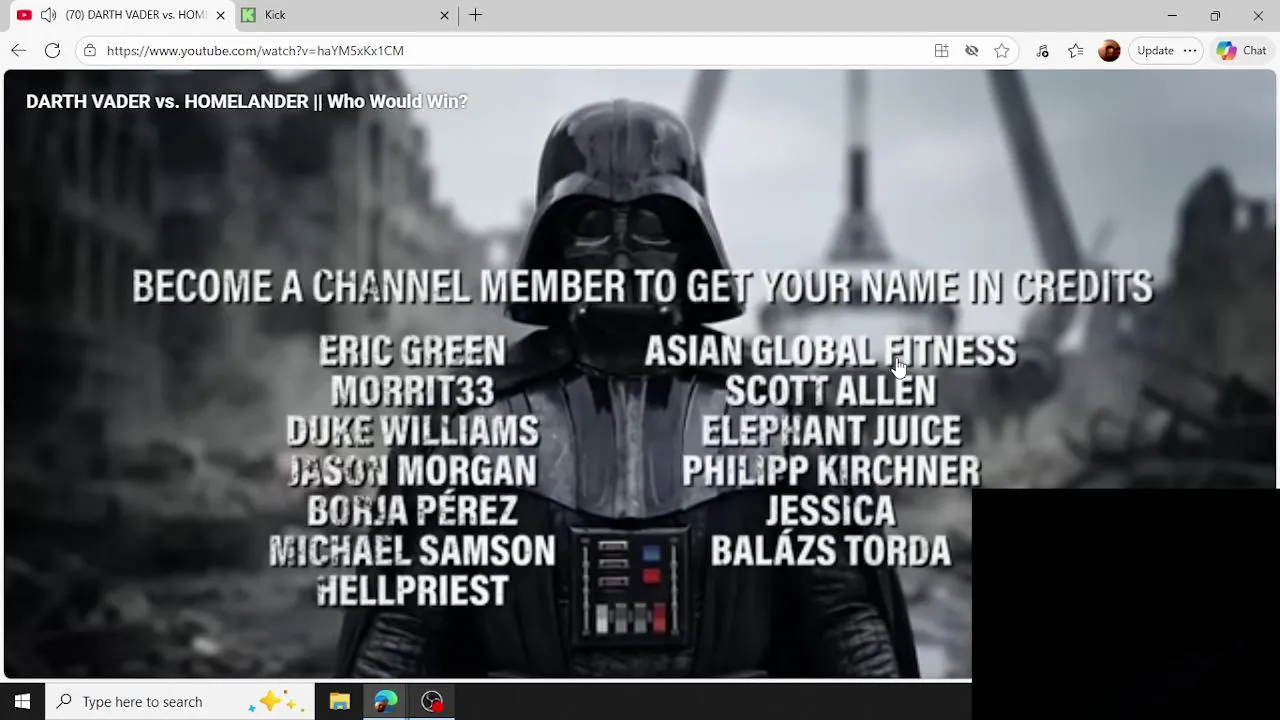Click the Kick favicon on the second tab
The height and width of the screenshot is (720, 1280).
coord(248,15)
